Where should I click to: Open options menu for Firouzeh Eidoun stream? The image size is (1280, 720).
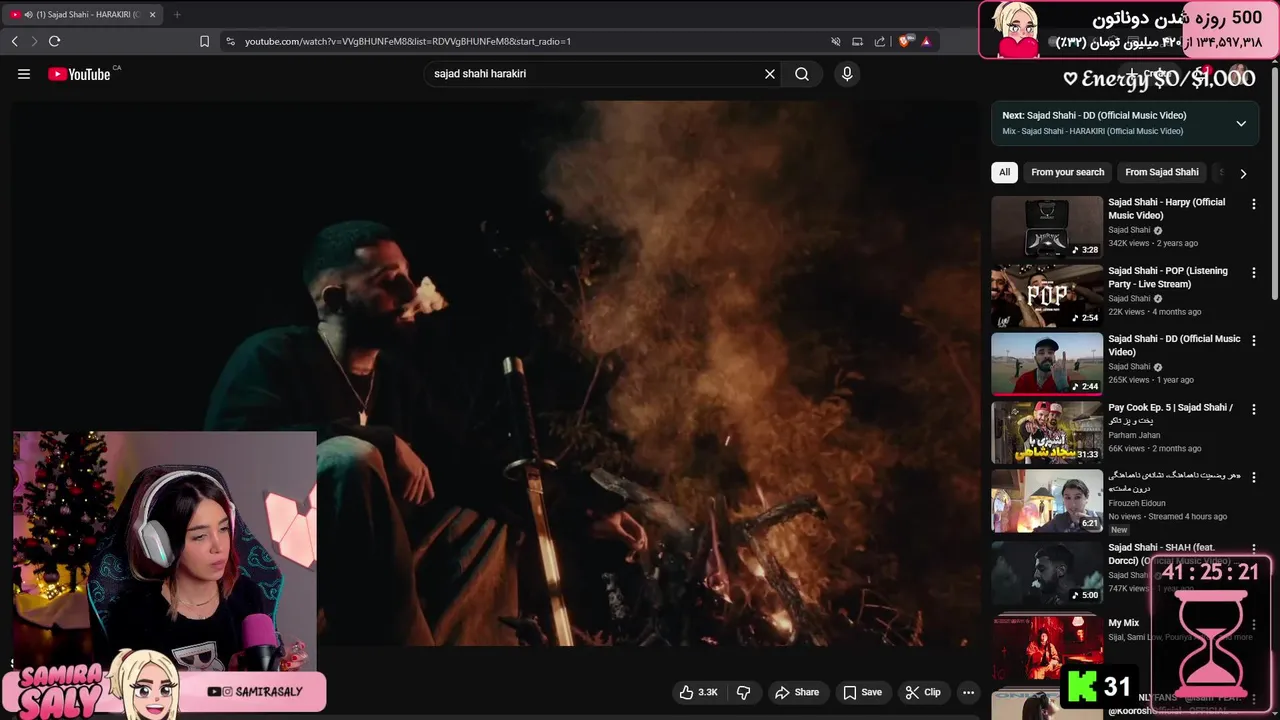1253,477
